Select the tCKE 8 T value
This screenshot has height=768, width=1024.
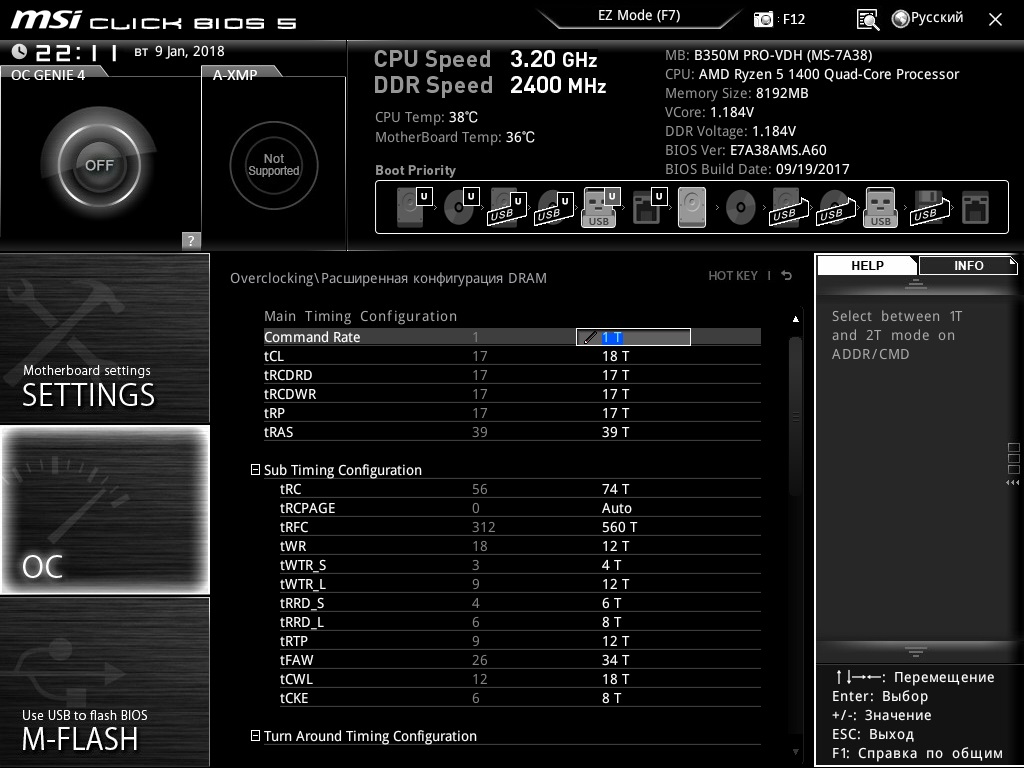[x=611, y=697]
